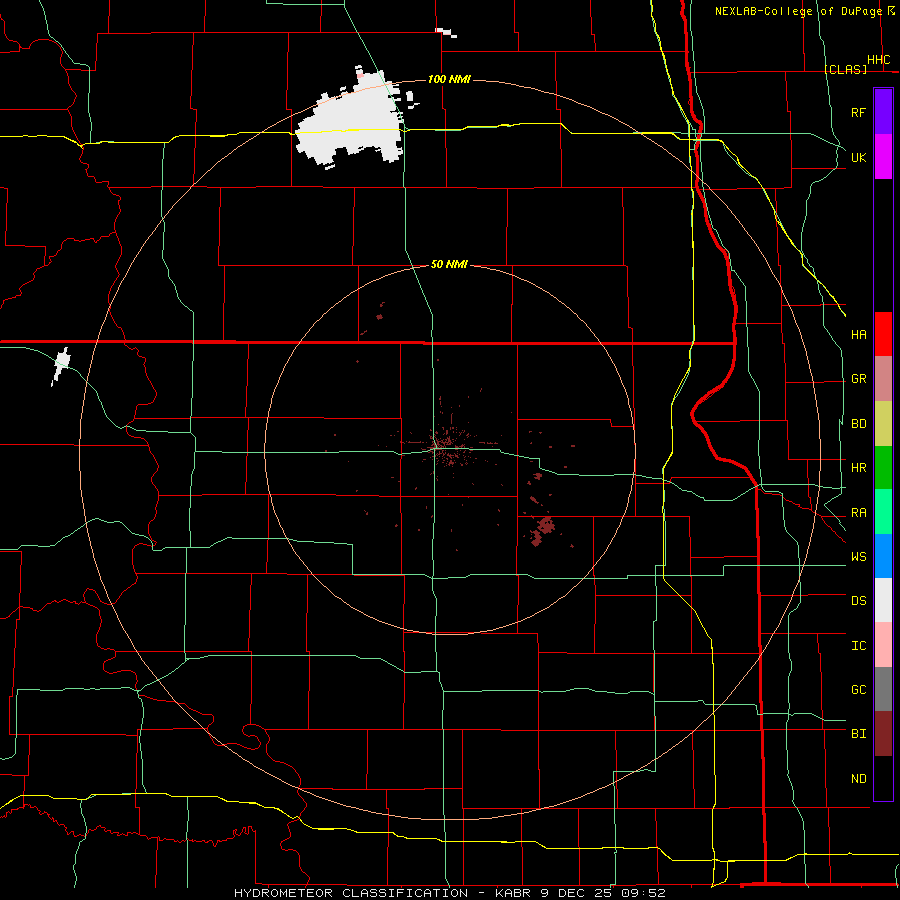Click the HA red legend swatch

pos(883,334)
